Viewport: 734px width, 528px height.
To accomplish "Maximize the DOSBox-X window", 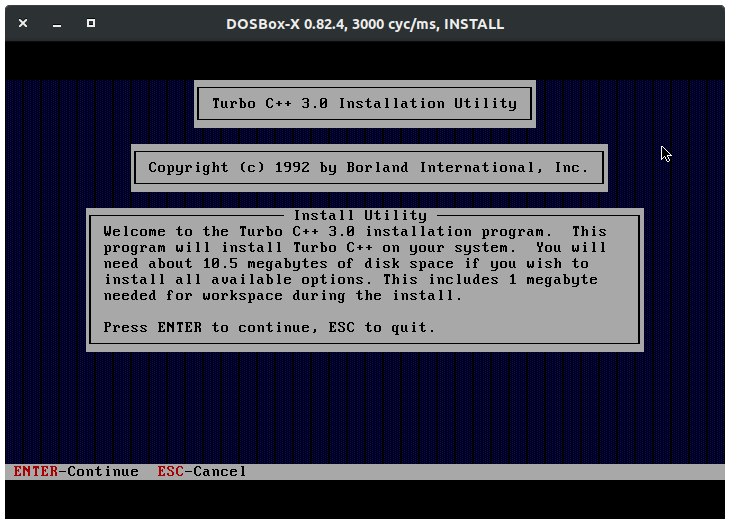I will coord(91,23).
